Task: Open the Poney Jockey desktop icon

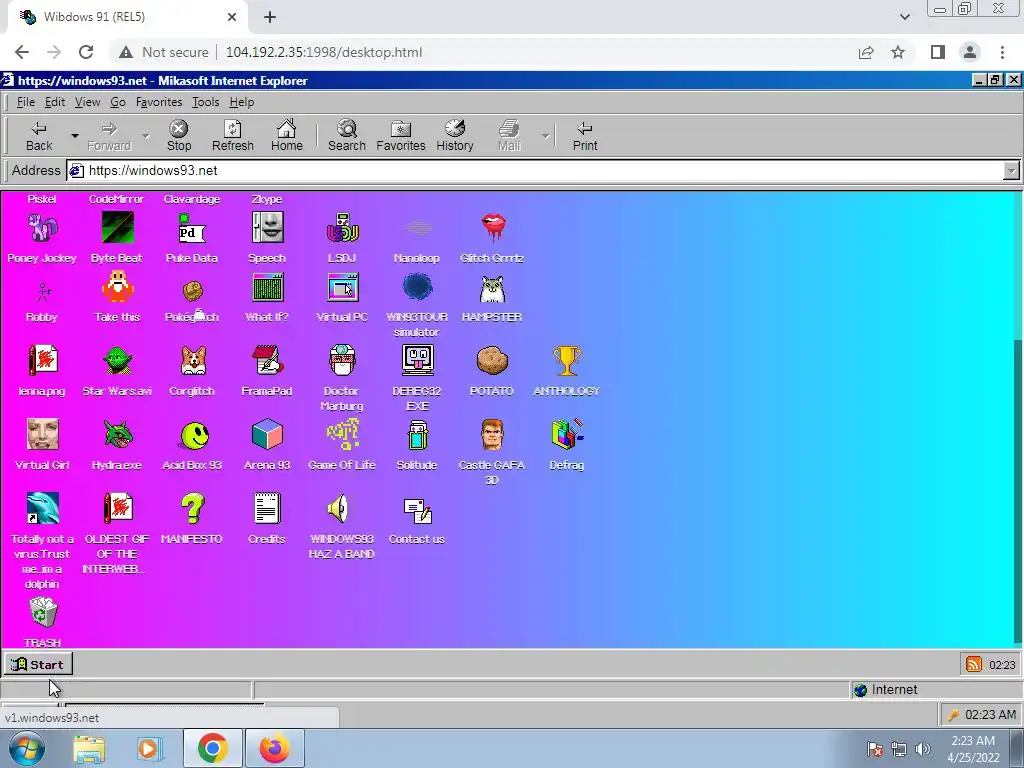Action: pyautogui.click(x=42, y=228)
